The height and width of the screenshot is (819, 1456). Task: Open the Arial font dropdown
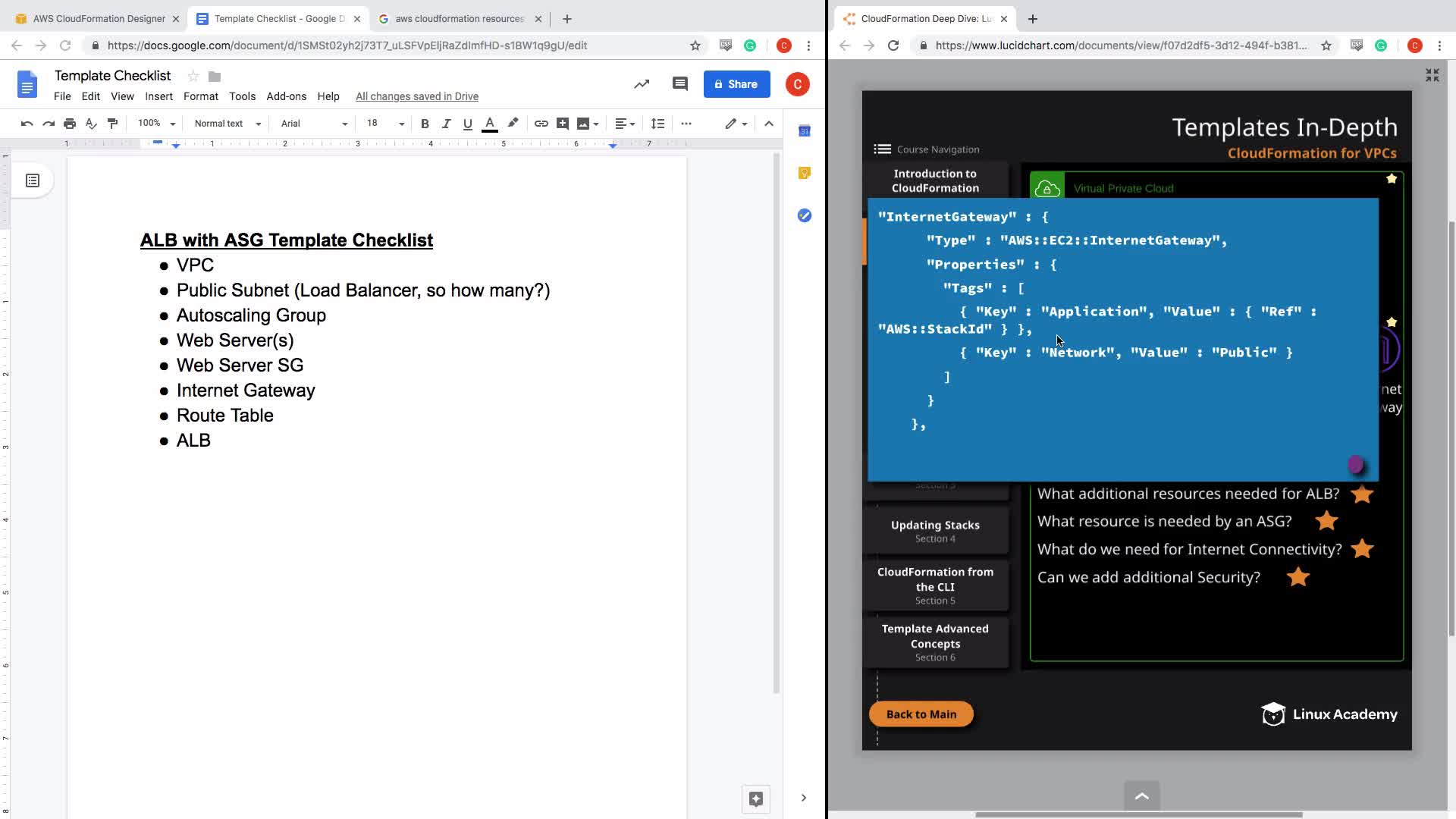coord(313,124)
